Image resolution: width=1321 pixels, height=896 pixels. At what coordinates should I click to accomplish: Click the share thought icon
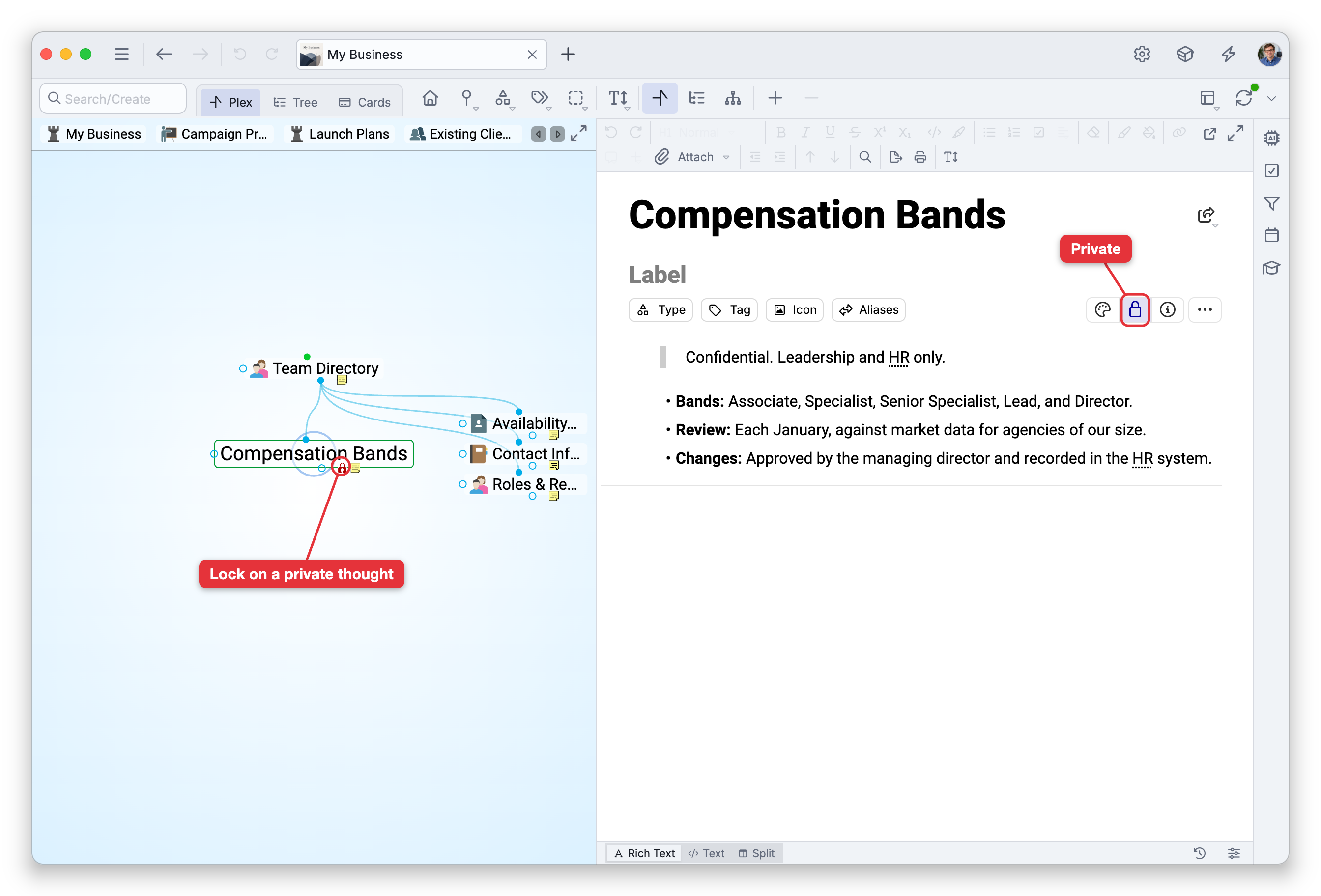(x=1206, y=215)
